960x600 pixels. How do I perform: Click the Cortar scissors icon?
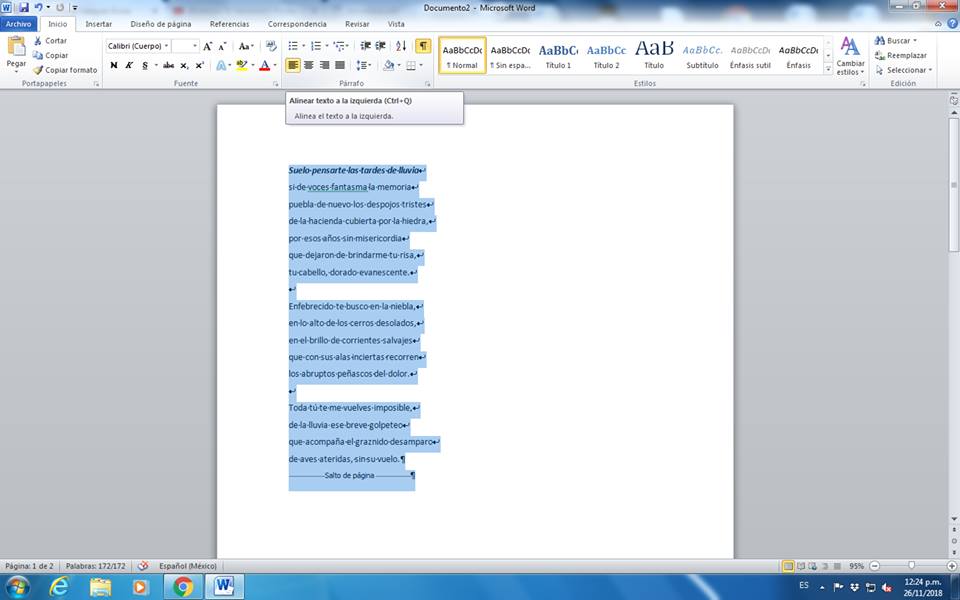tap(37, 41)
